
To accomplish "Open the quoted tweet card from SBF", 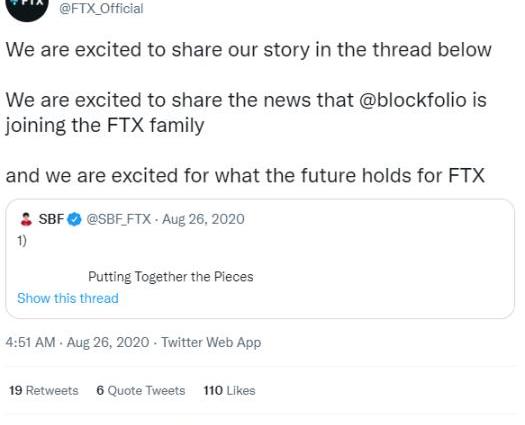I will [x=260, y=259].
